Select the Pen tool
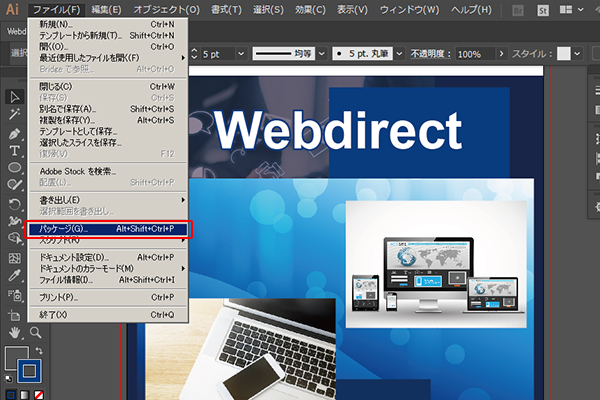 pos(15,134)
